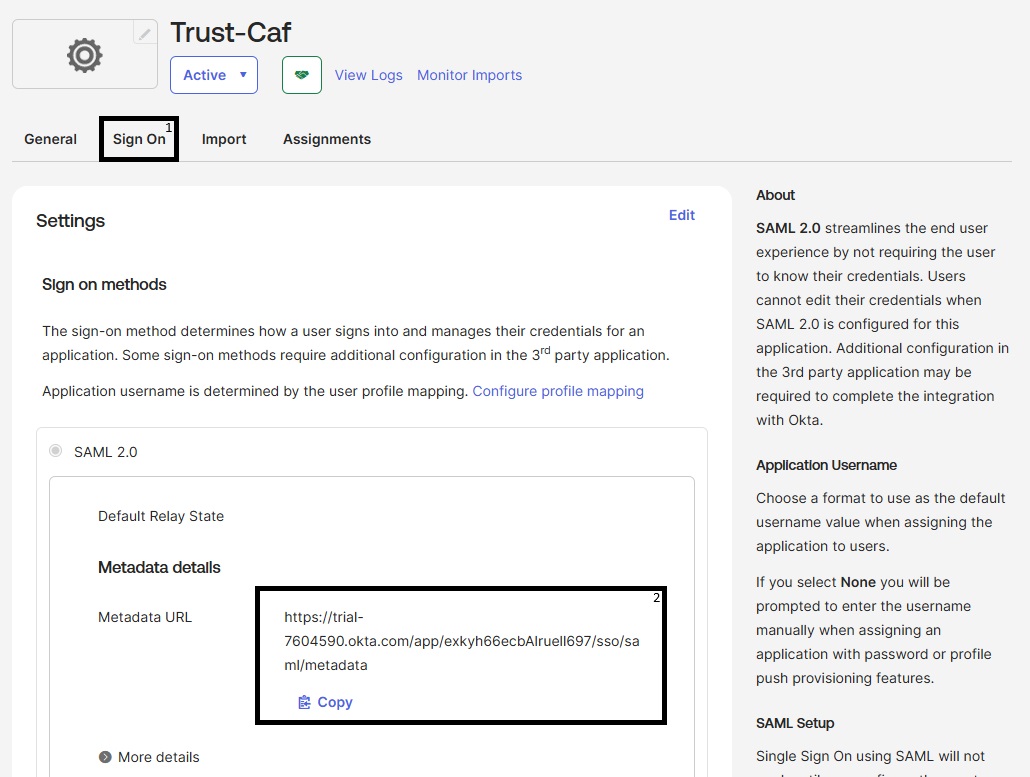This screenshot has width=1030, height=777.
Task: Click Edit in Settings panel
Action: (682, 215)
